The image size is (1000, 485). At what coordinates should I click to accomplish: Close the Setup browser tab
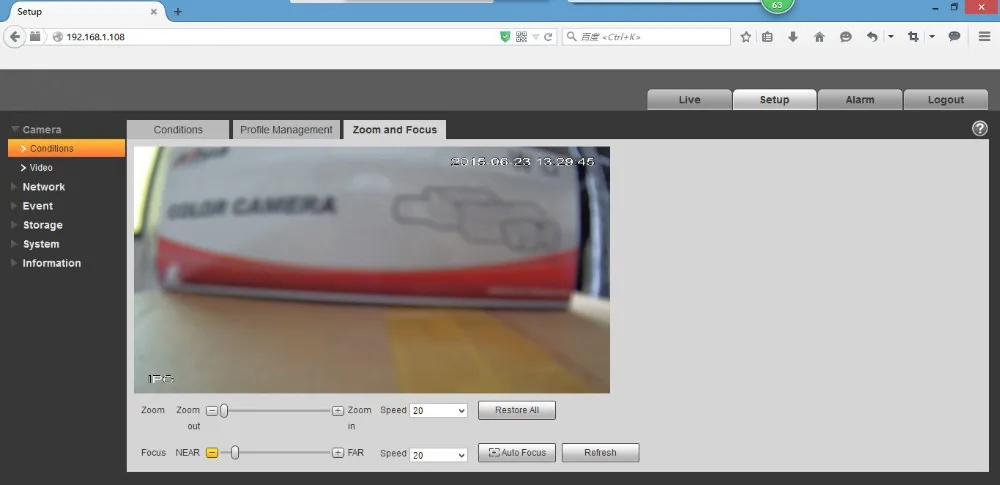[154, 11]
